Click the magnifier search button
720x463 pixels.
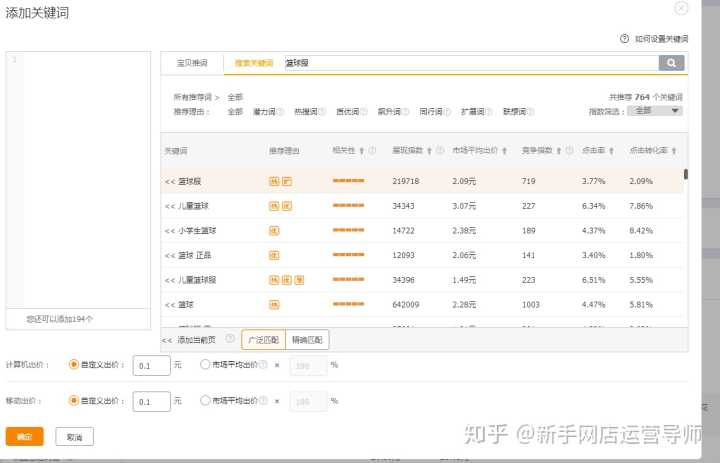pos(671,63)
